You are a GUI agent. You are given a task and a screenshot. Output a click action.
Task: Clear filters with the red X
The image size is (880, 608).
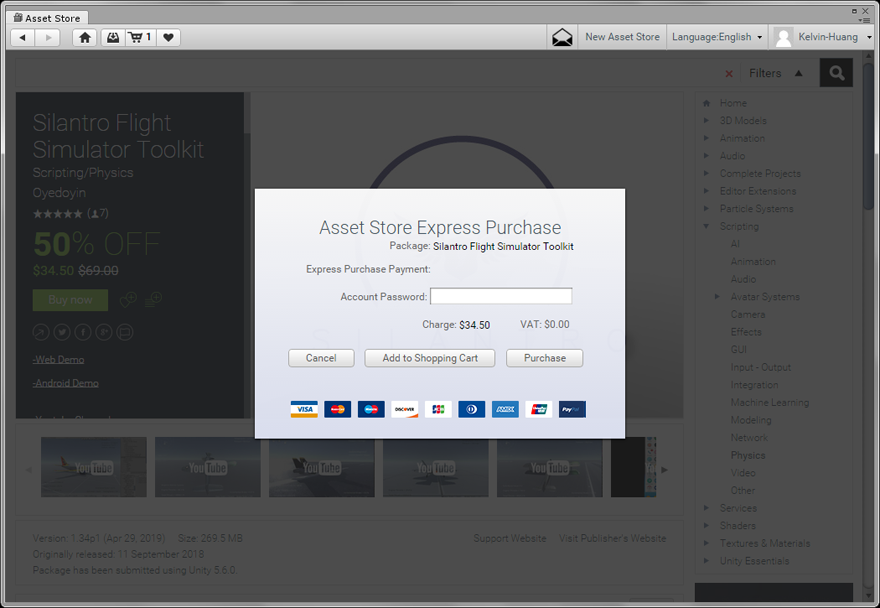click(x=729, y=74)
